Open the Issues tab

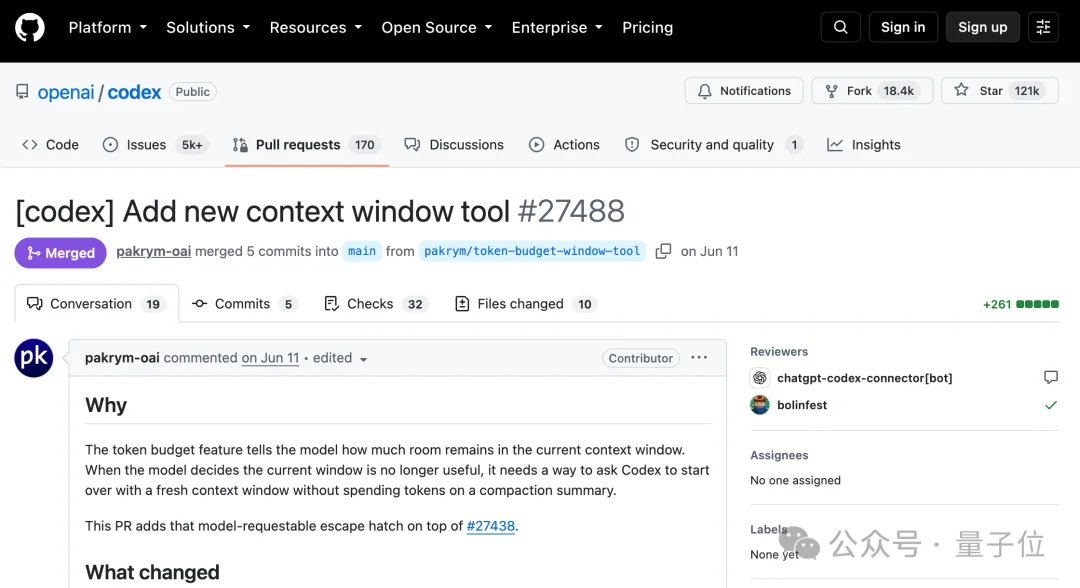154,145
